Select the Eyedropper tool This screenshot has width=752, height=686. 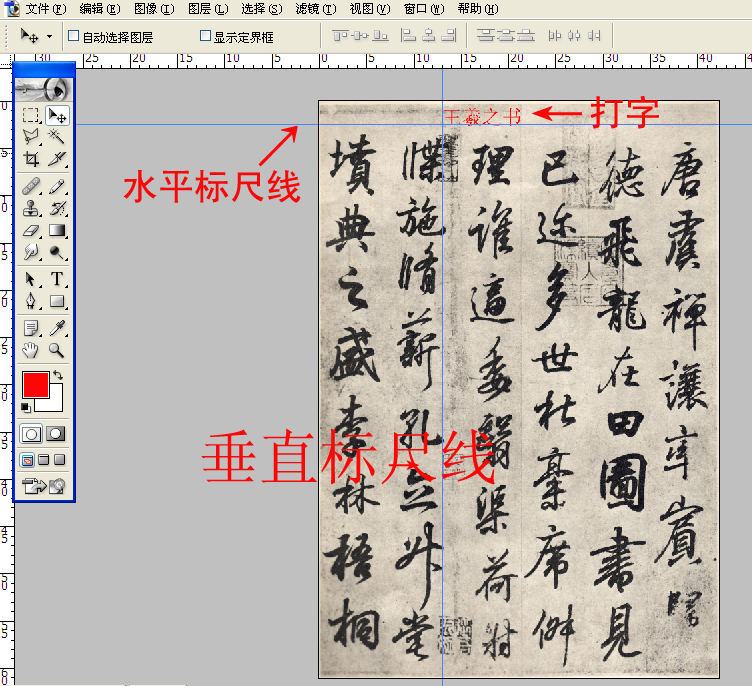(57, 328)
